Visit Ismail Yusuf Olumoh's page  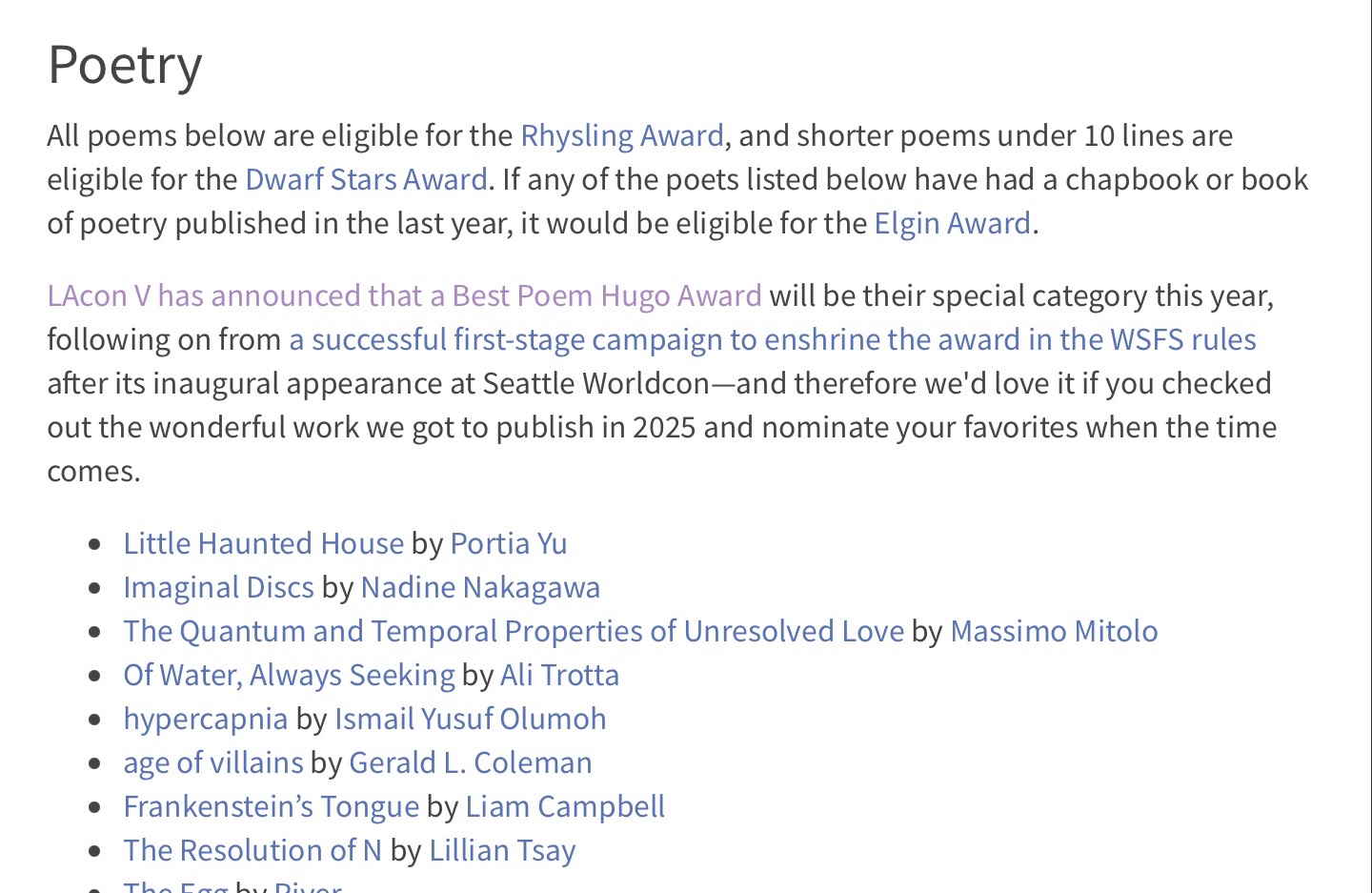tap(470, 720)
